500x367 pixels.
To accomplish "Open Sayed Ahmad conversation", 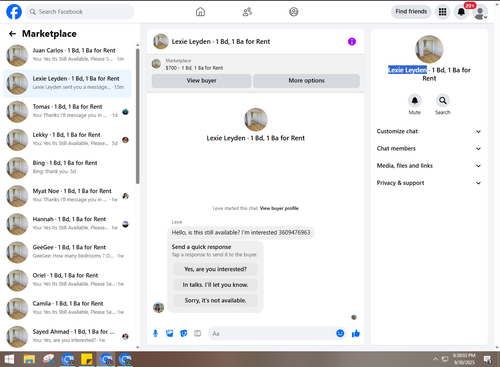I will (x=67, y=337).
